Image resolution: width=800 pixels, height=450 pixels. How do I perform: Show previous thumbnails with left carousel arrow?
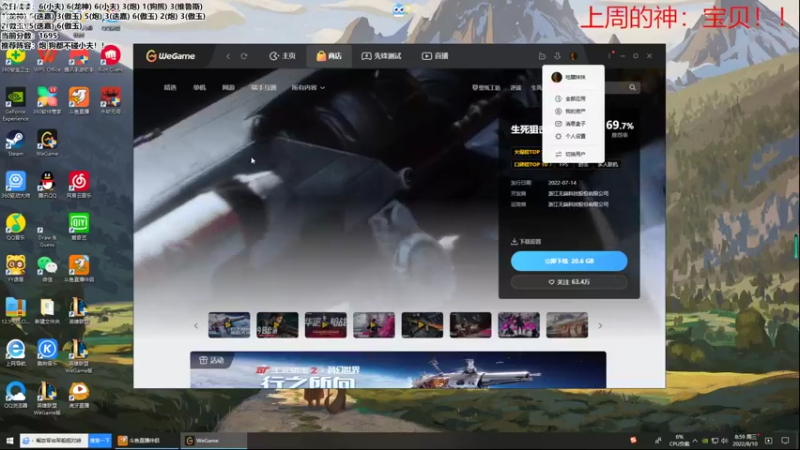pyautogui.click(x=196, y=326)
